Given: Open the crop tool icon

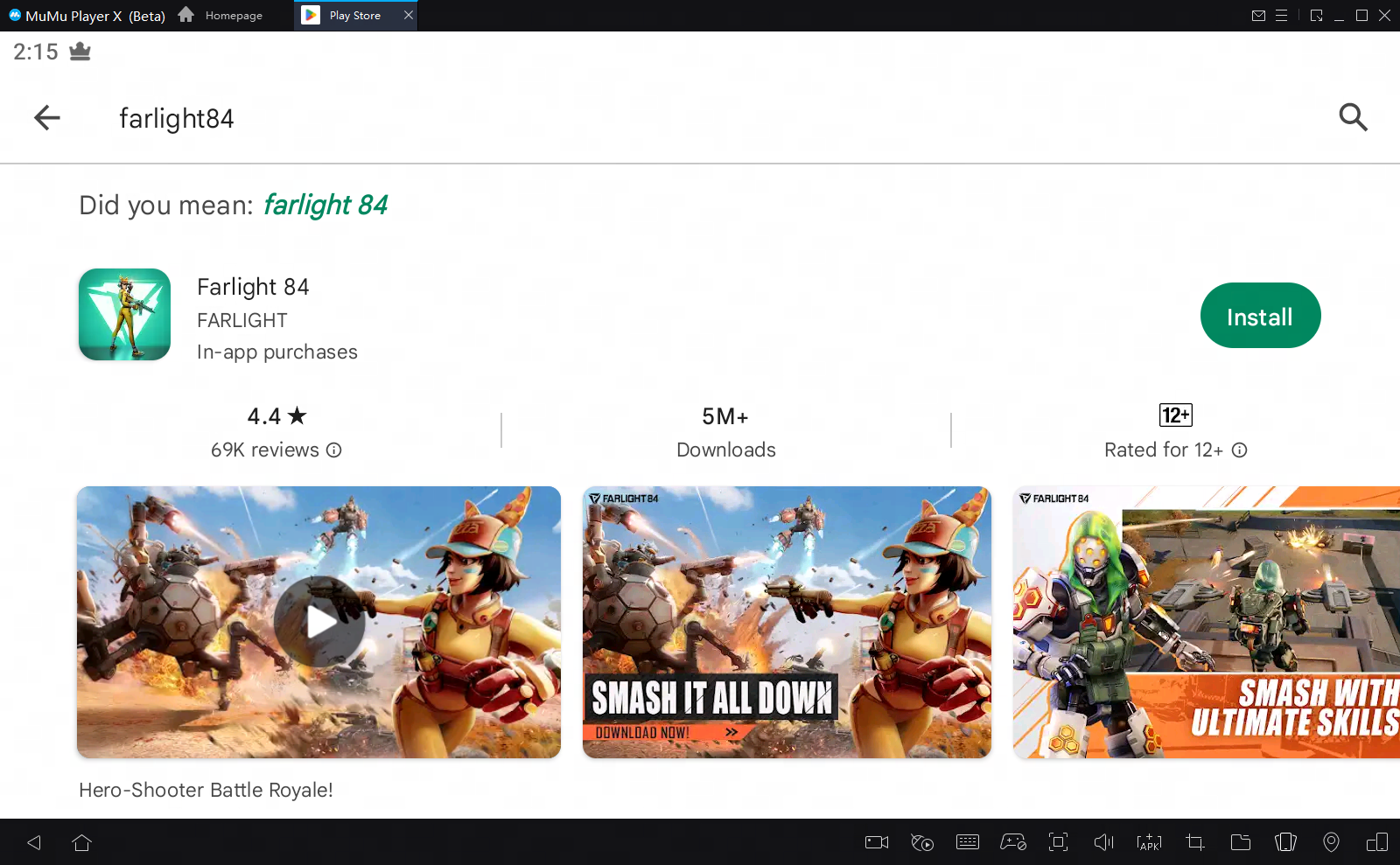Looking at the screenshot, I should pos(1194,842).
